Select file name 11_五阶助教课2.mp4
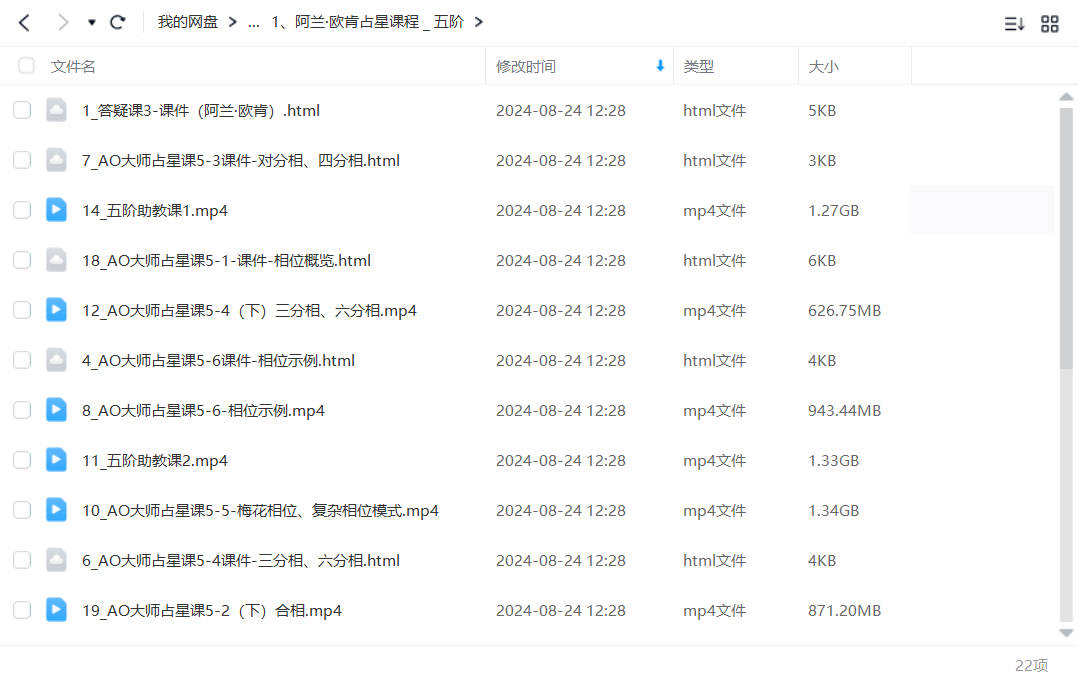 (x=155, y=461)
